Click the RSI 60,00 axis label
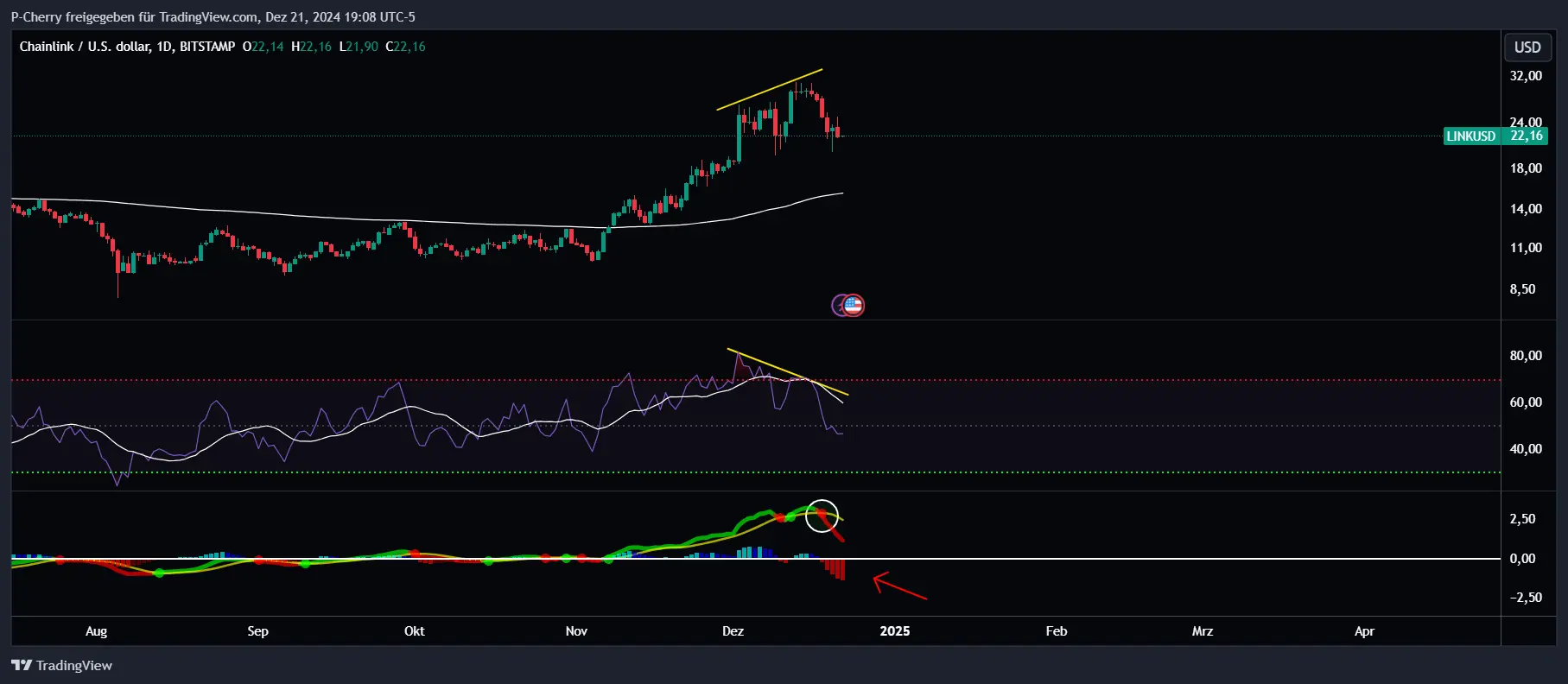The image size is (1568, 684). (x=1526, y=402)
